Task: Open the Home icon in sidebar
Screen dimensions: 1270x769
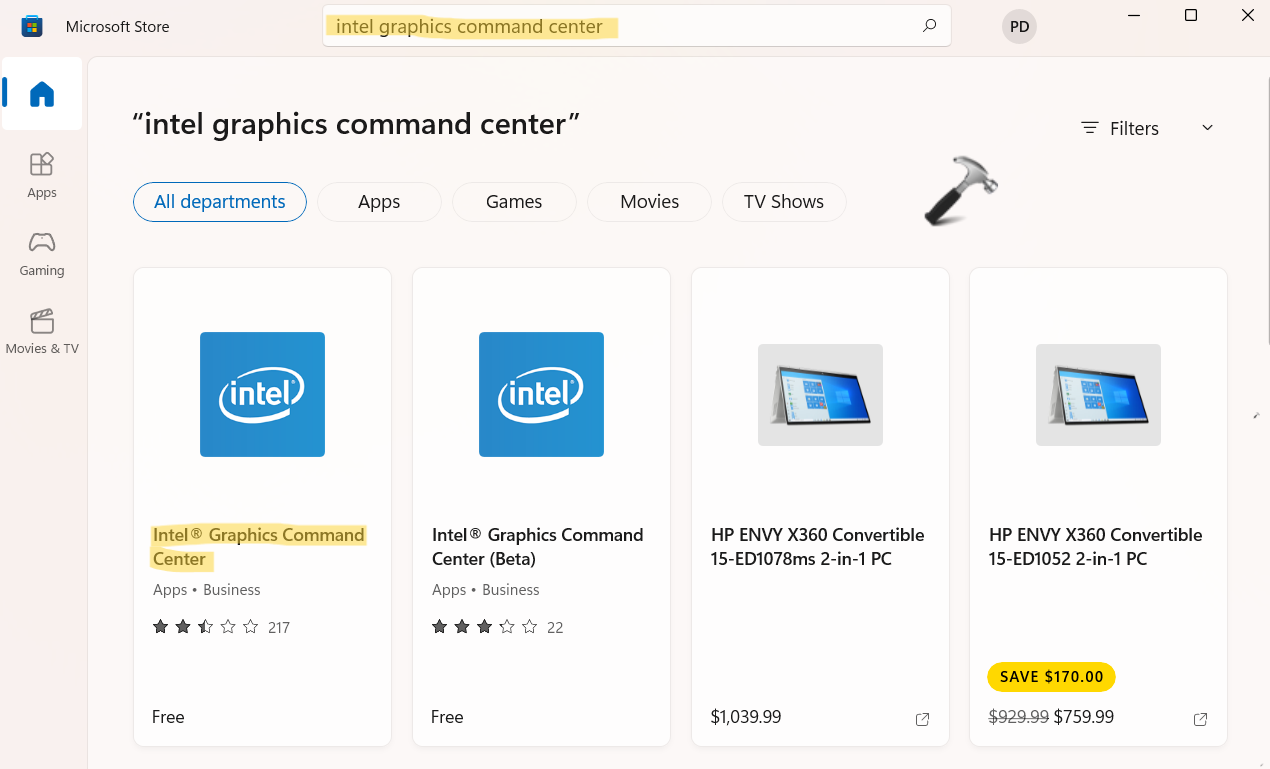Action: [x=42, y=94]
